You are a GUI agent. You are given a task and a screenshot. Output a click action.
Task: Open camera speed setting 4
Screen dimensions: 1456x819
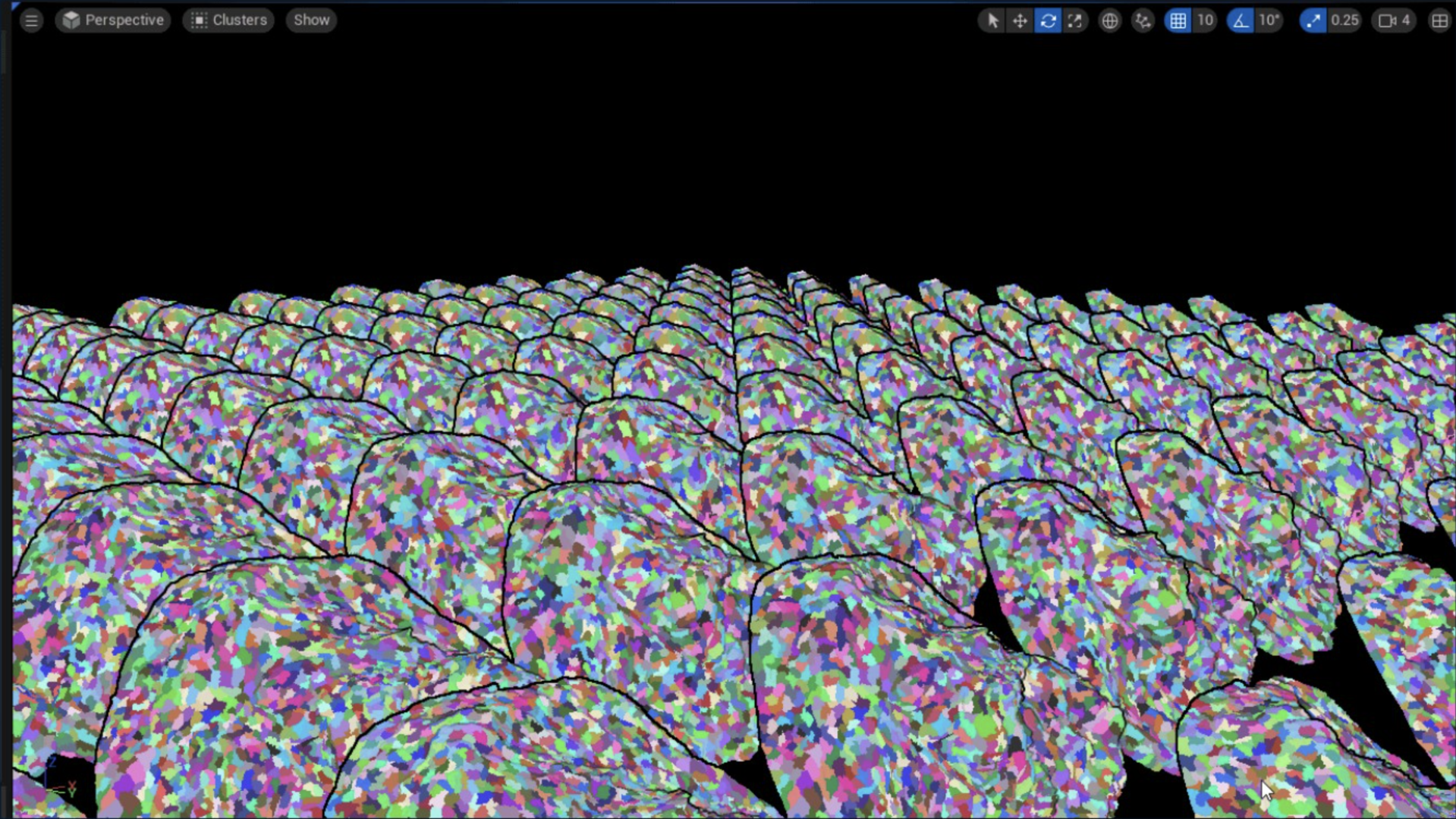(1395, 20)
